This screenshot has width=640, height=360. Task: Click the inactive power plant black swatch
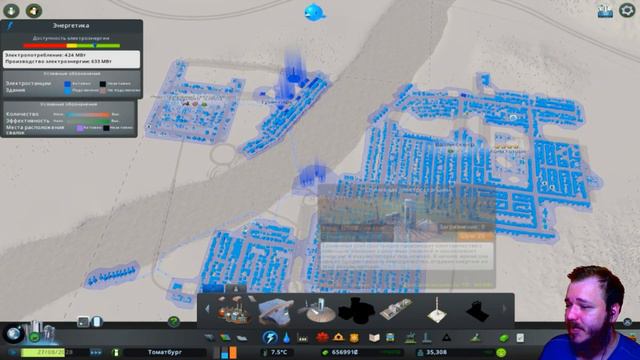click(x=103, y=84)
